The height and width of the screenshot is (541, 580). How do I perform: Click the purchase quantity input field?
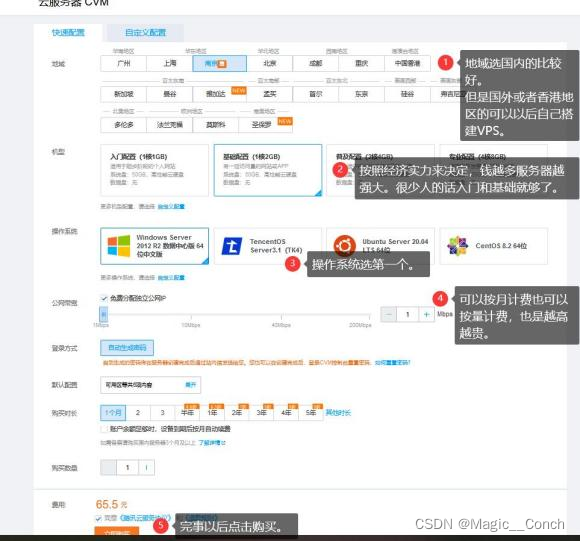coord(128,468)
